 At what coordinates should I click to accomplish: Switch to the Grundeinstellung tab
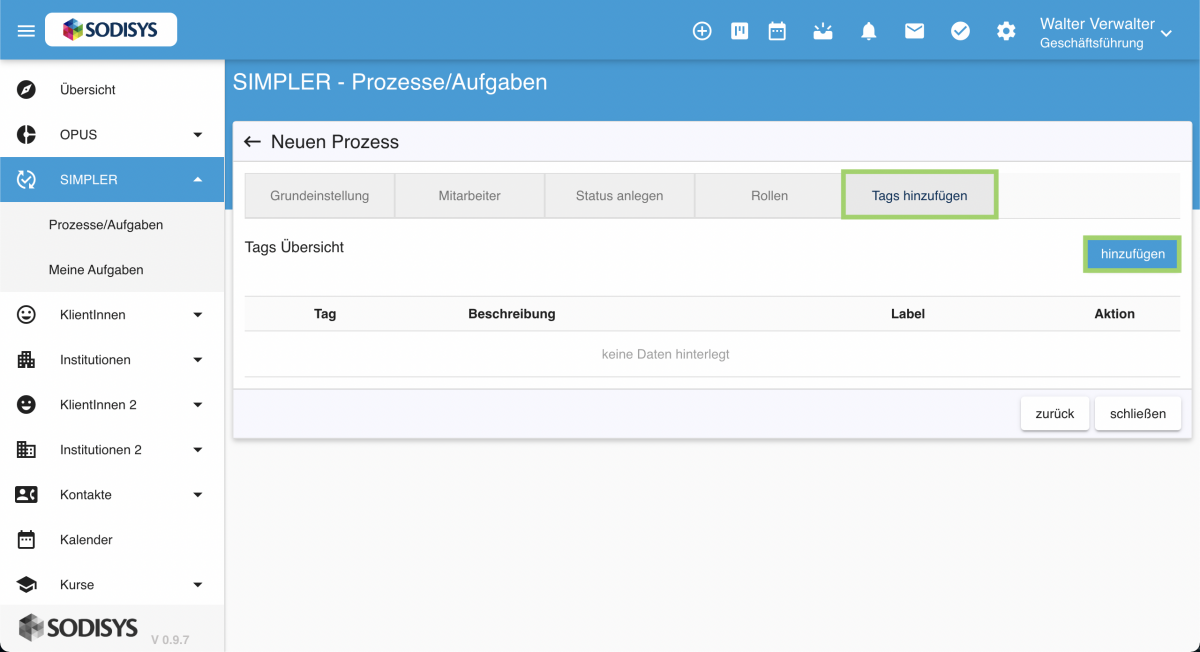[320, 196]
